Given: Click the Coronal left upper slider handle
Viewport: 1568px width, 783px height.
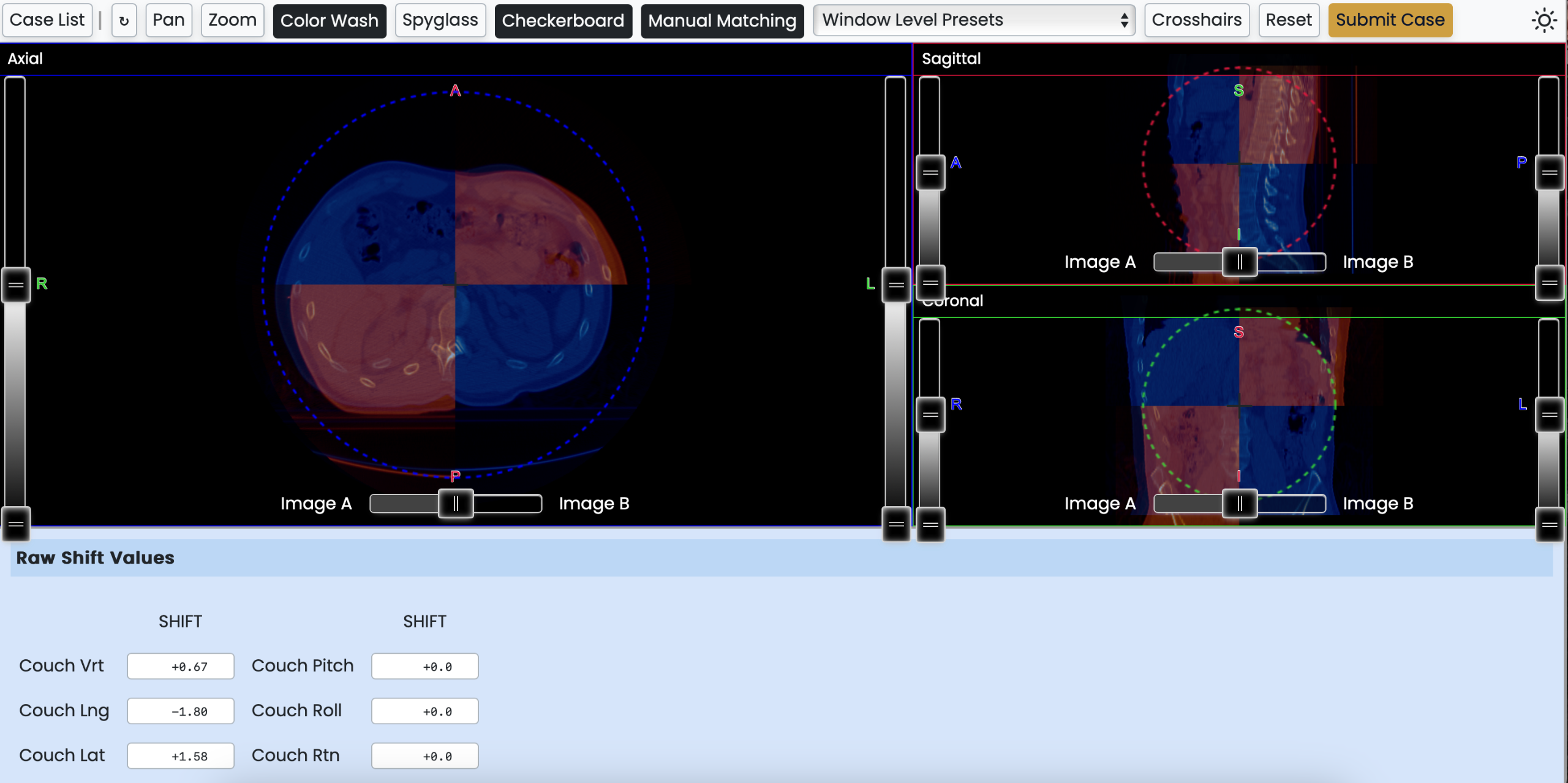Looking at the screenshot, I should (930, 415).
